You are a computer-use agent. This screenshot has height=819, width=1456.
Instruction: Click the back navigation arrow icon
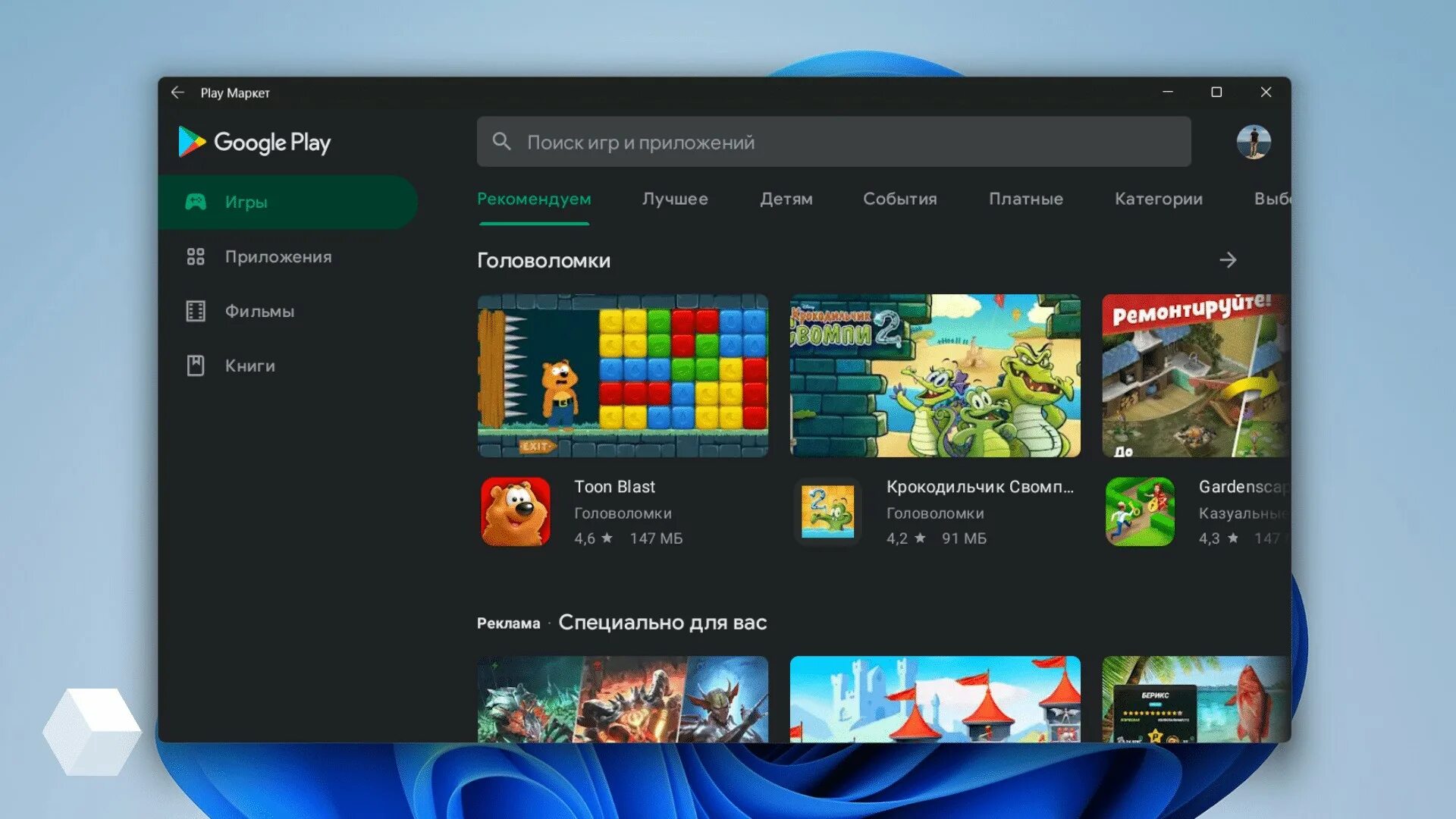(177, 92)
